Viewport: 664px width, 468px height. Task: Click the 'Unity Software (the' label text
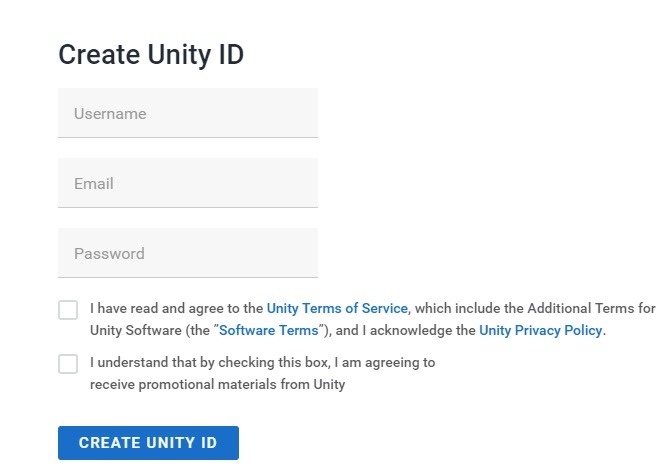point(150,330)
